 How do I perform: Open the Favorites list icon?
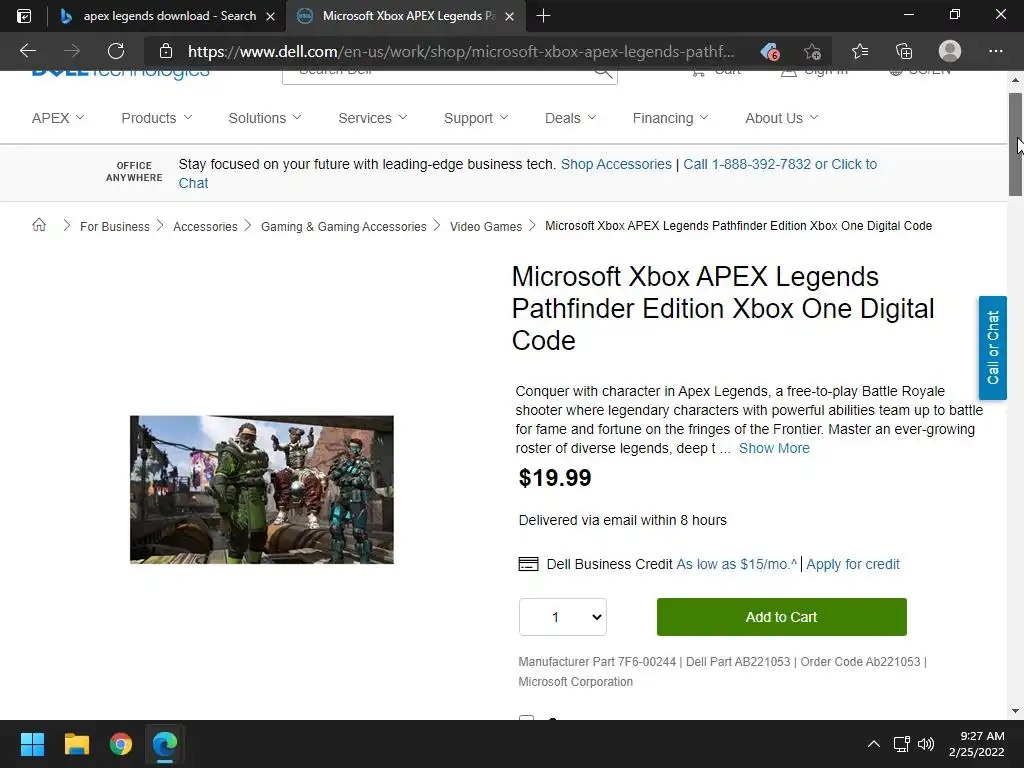(x=860, y=51)
